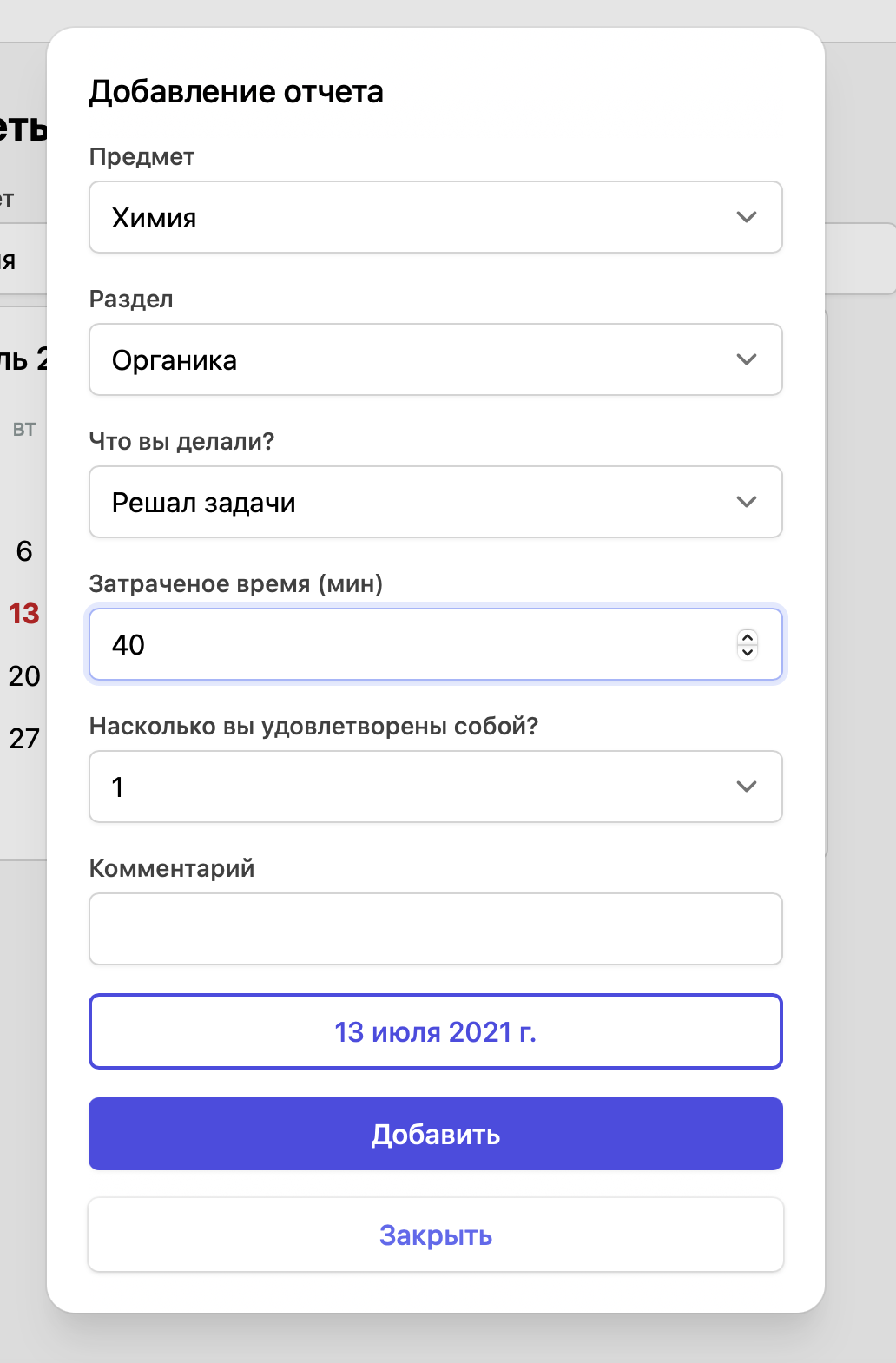Viewport: 896px width, 1363px height.
Task: Pick day 20 in the background calendar
Action: [24, 676]
